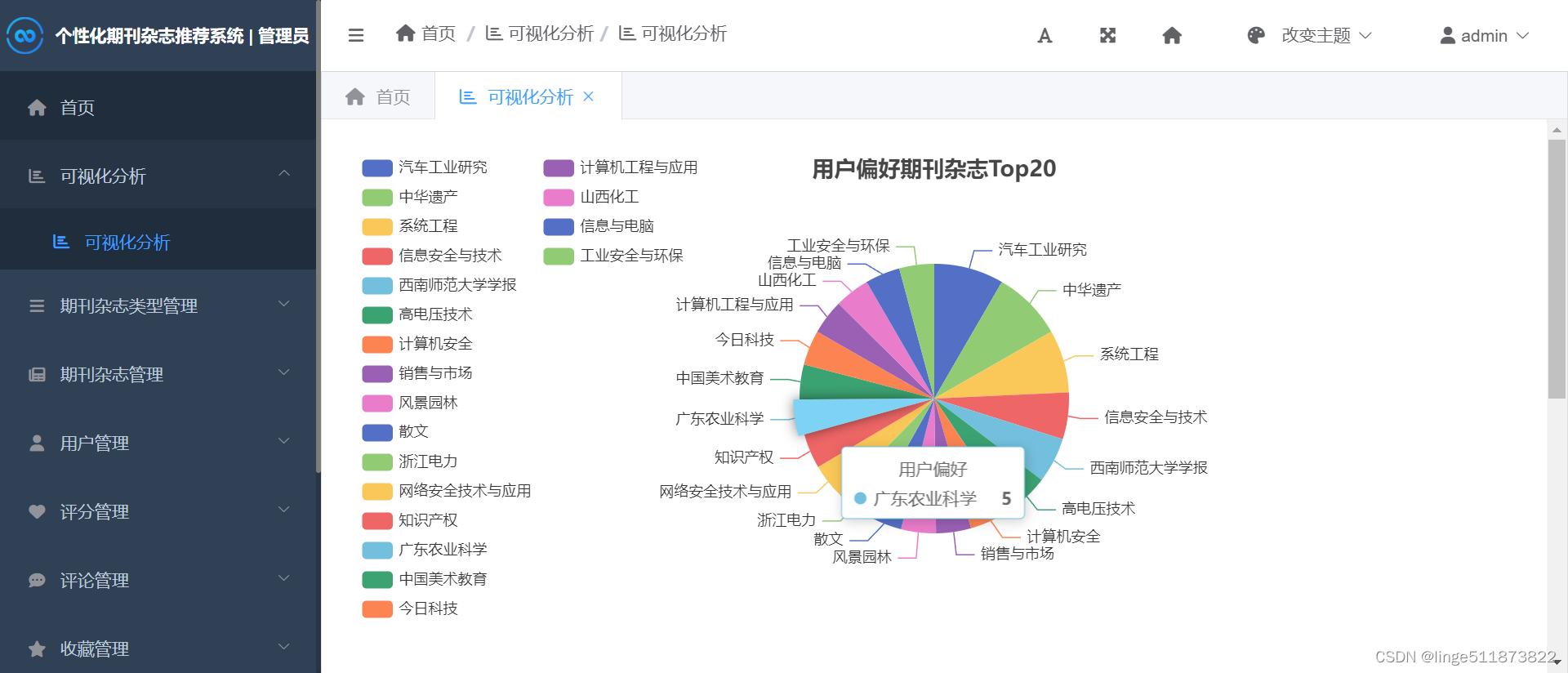Click the 可视化分析 chart icon in sidebar parent
Image resolution: width=1568 pixels, height=673 pixels.
[37, 176]
